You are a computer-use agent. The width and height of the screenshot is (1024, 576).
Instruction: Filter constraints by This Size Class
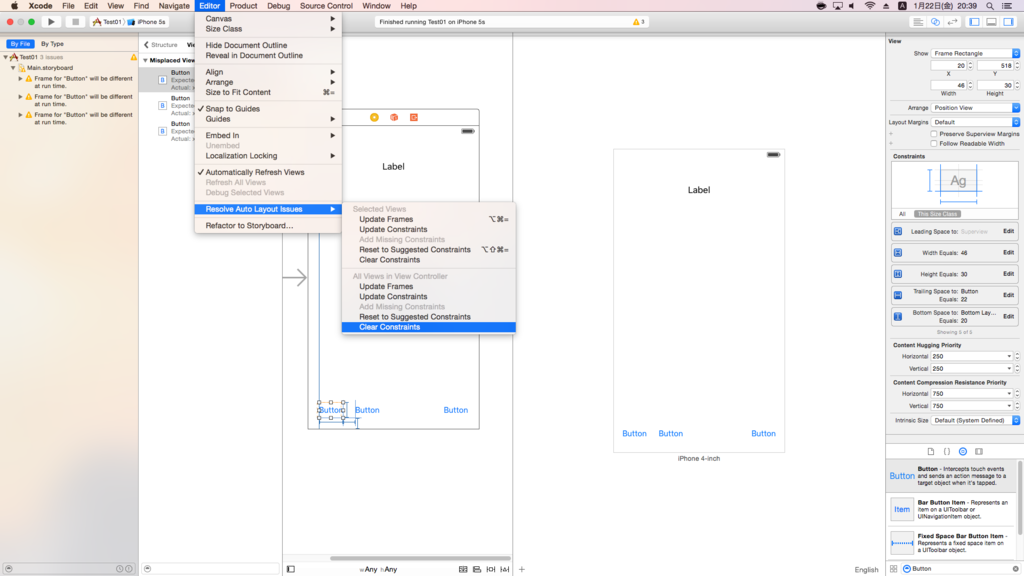(x=936, y=214)
